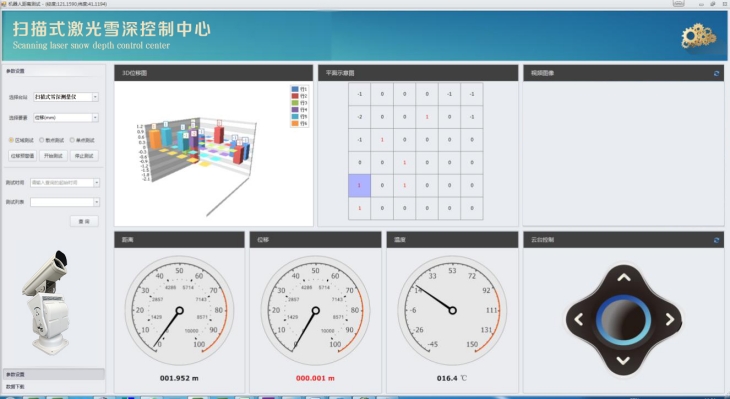This screenshot has height=399, width=730.
Task: Click the left arrow on the pan-tilt control pad
Action: pyautogui.click(x=579, y=319)
